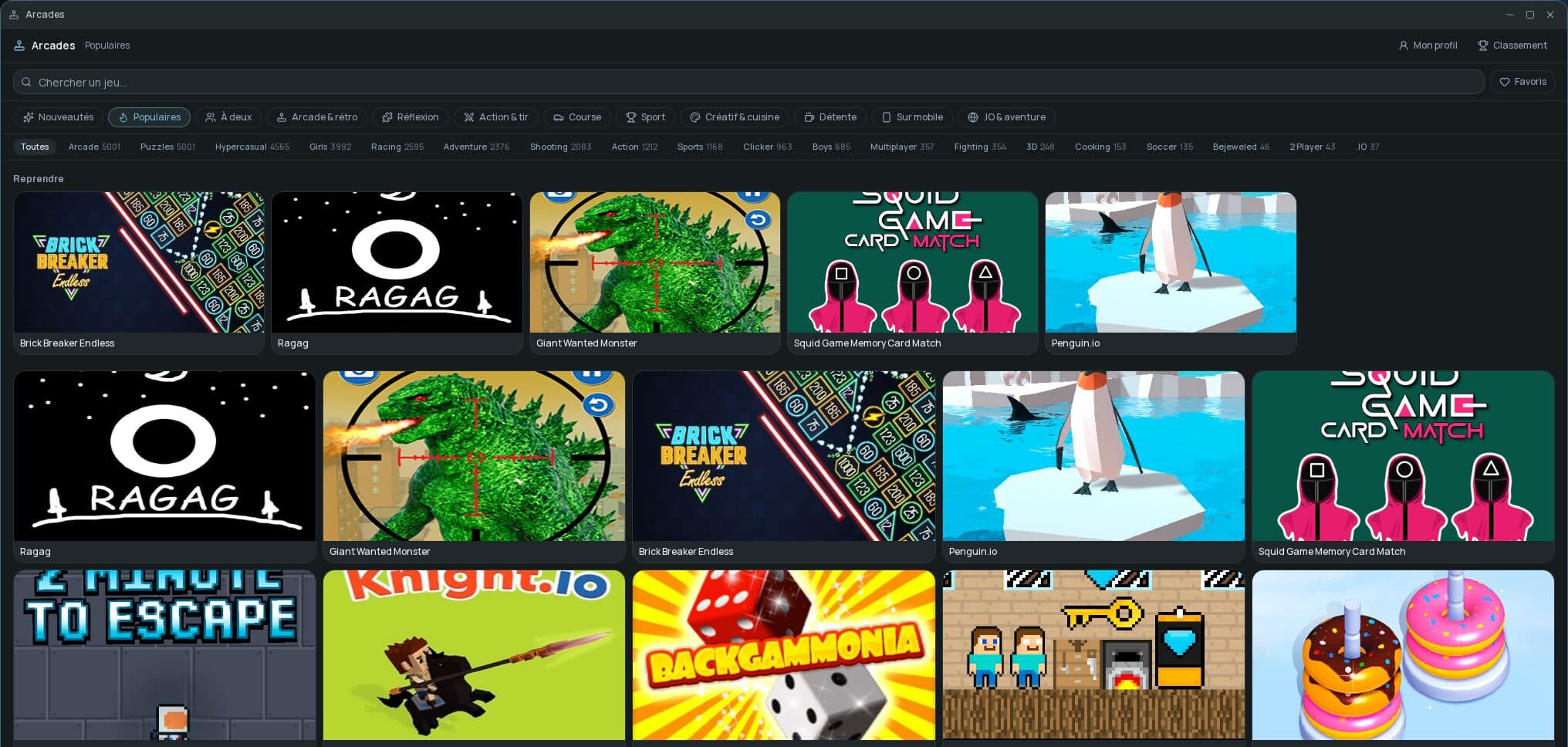Filter by Arcade 5001 tag

[94, 147]
